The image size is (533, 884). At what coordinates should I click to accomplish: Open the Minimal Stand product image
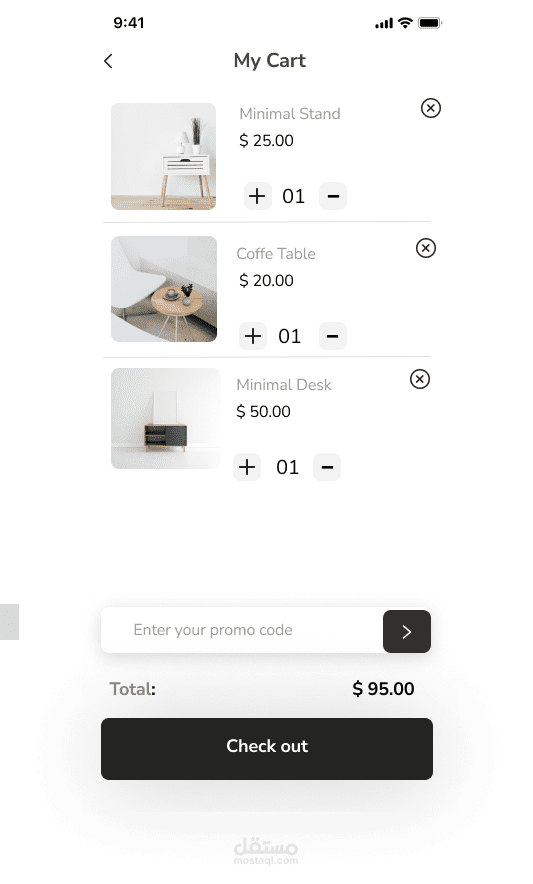(x=164, y=156)
